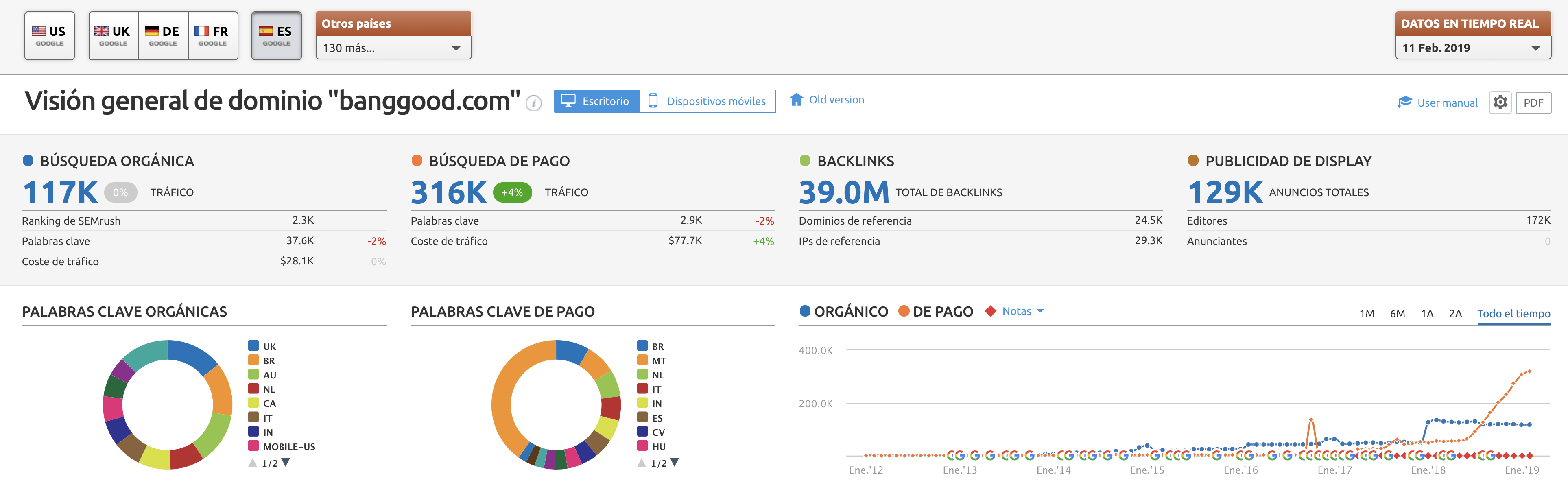
Task: Next page arrow of organic keywords legend
Action: point(286,463)
